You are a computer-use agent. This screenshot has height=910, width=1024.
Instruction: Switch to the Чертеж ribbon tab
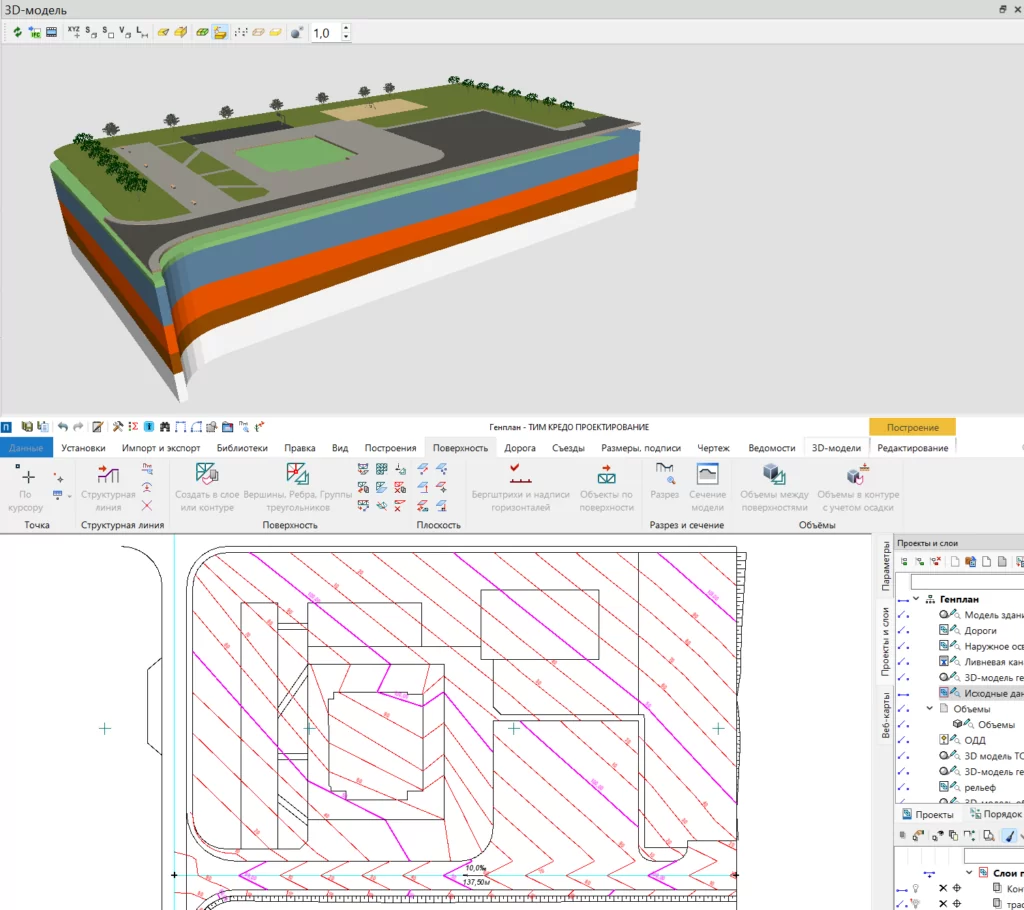(x=713, y=447)
